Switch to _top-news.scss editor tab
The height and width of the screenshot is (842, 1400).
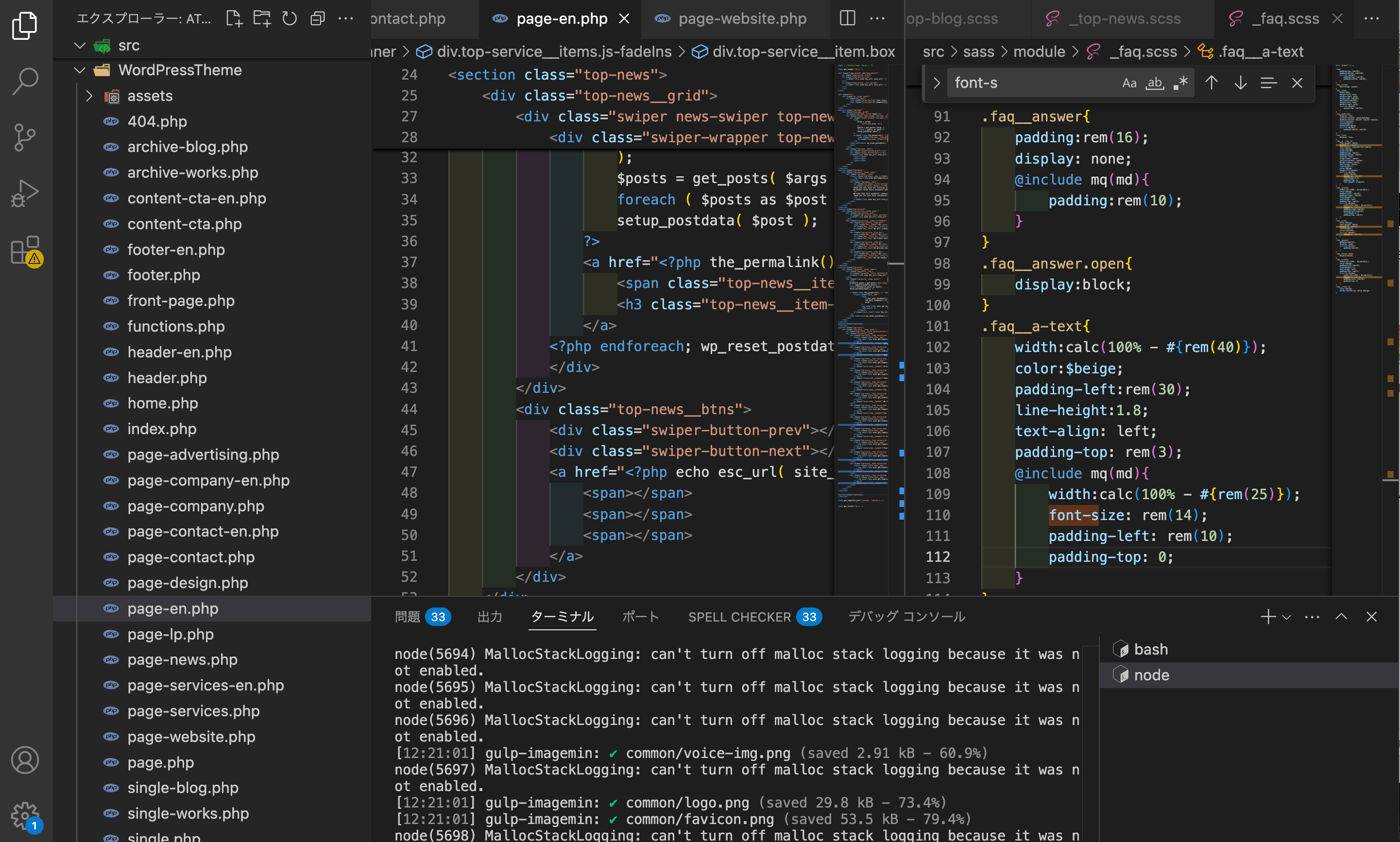pyautogui.click(x=1123, y=19)
